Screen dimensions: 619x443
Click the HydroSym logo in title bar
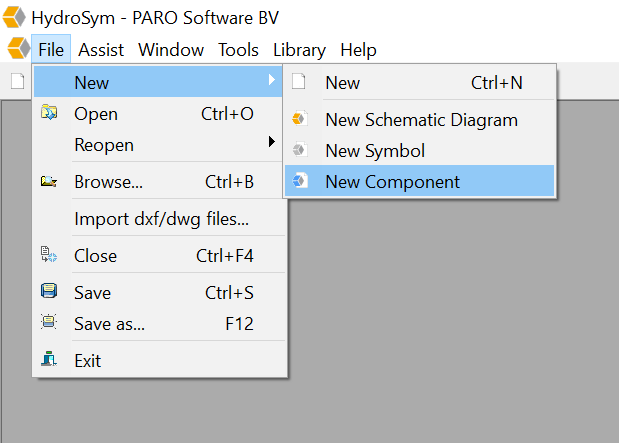[14, 17]
